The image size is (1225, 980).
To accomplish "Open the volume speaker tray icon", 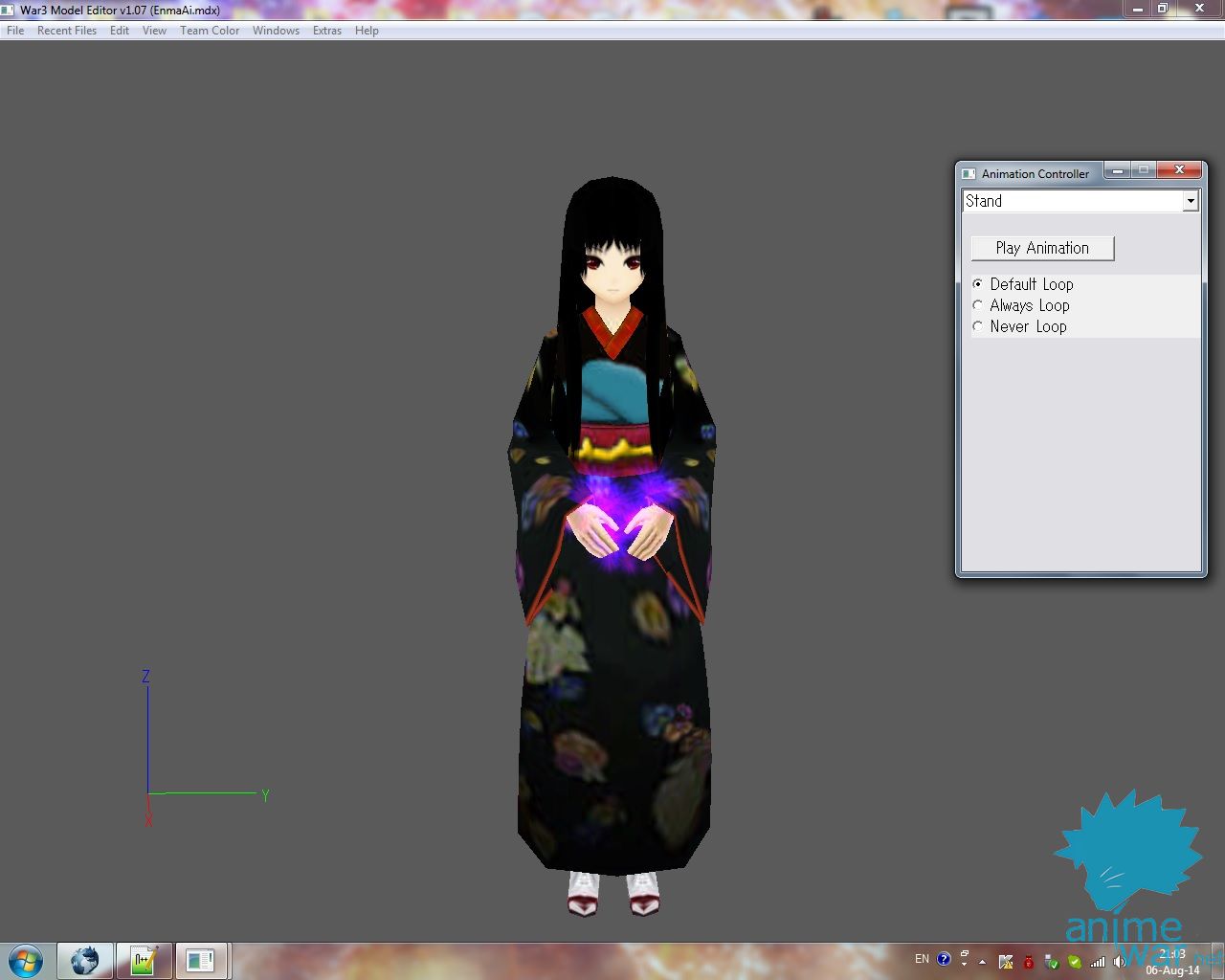I will 1120,962.
